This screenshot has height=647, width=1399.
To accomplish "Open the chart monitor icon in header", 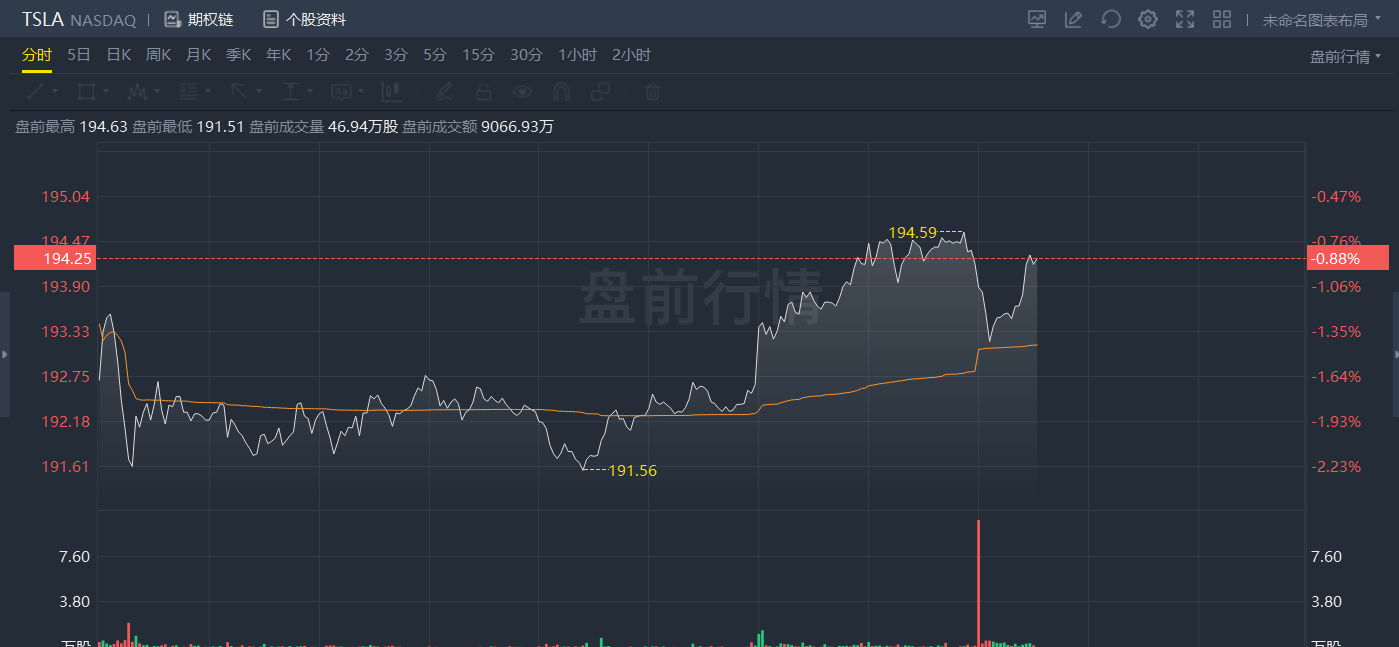I will point(1037,19).
